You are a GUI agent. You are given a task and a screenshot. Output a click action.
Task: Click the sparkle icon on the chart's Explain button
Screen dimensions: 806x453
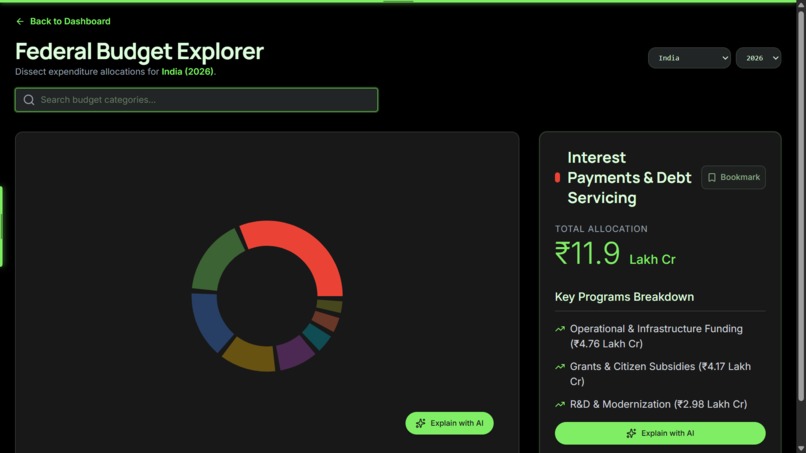[x=420, y=423]
